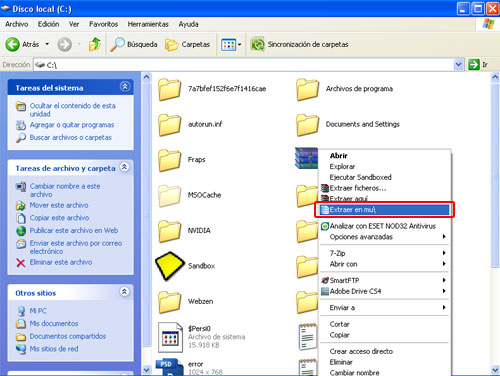
Task: Select the yellow Sandbox icon
Action: tap(169, 266)
